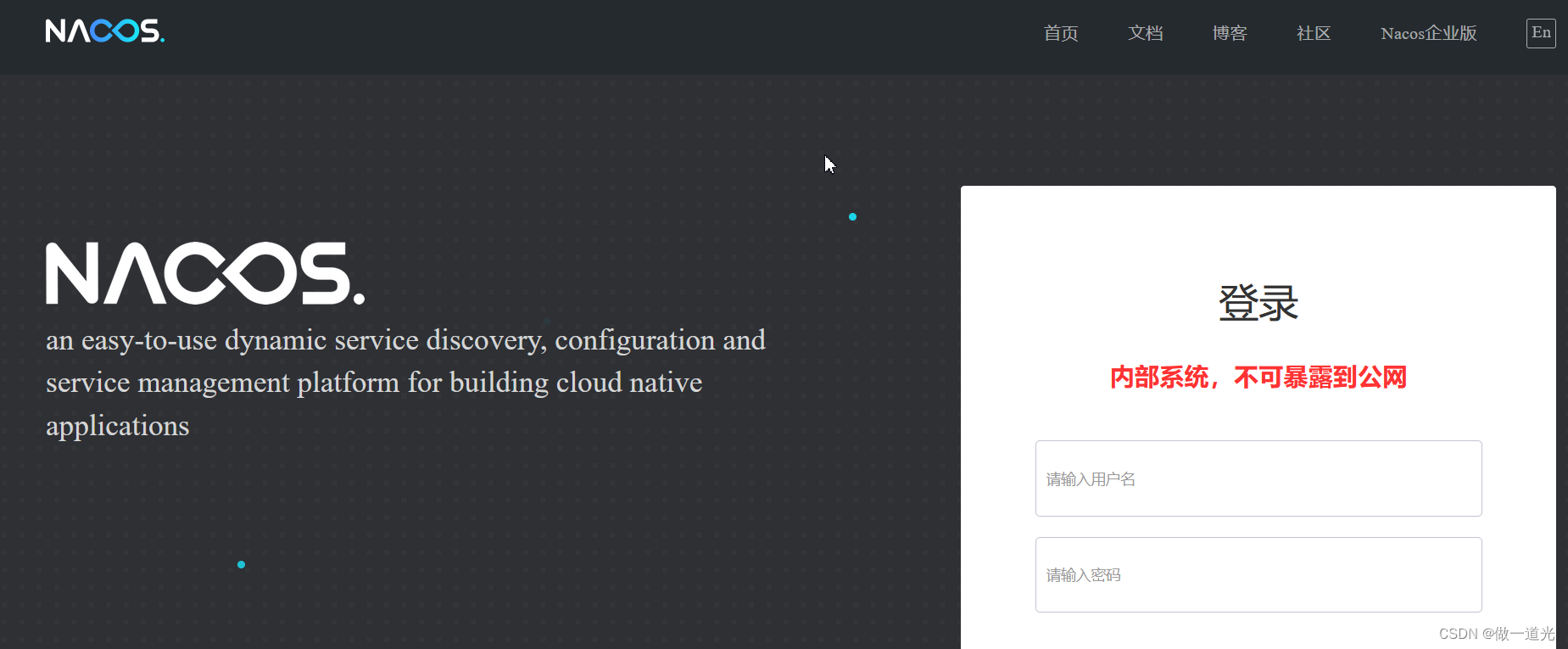Click the red warning 内部系统，不可暴露到公网
This screenshot has height=649, width=1568.
point(1258,378)
